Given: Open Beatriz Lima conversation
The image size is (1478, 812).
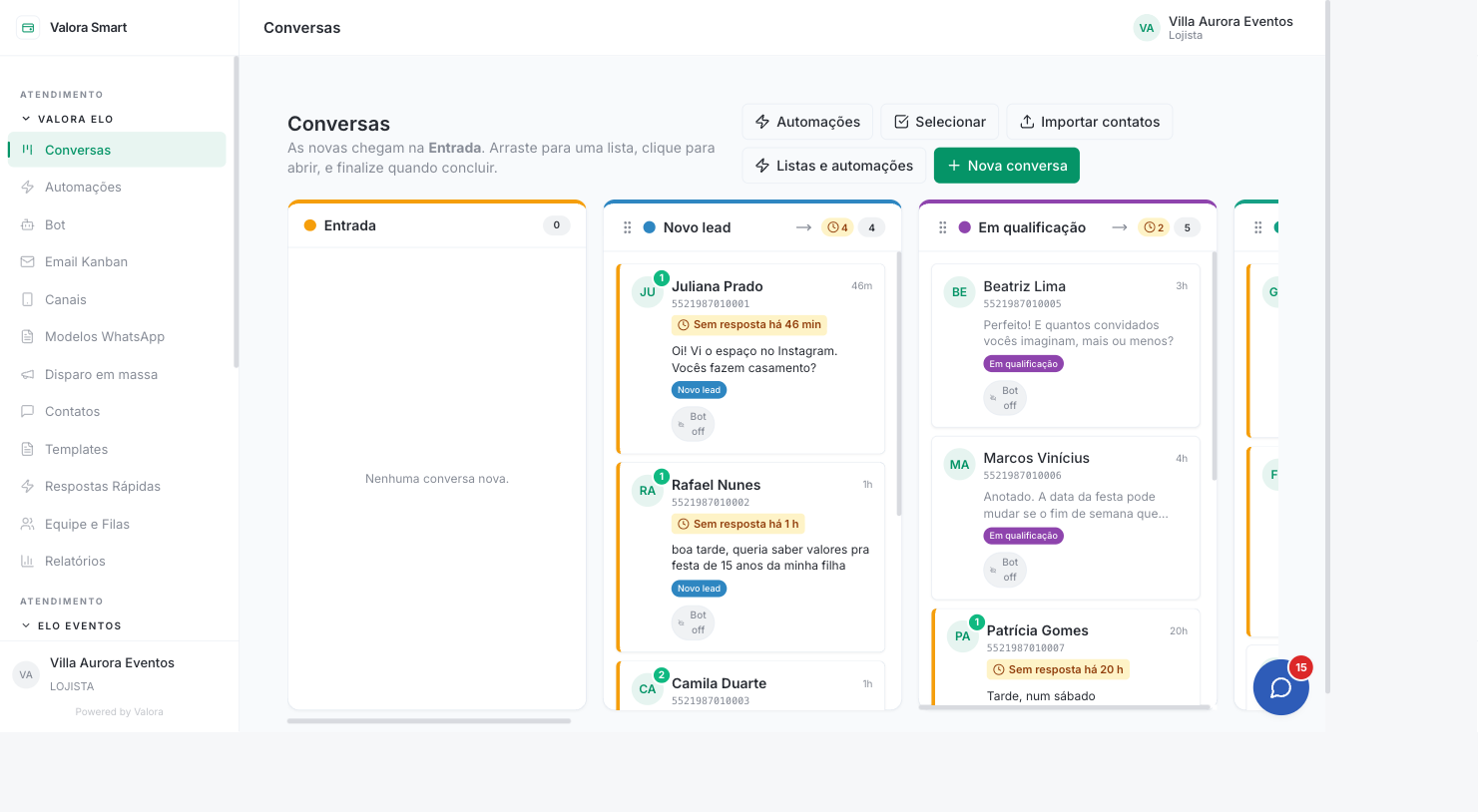Looking at the screenshot, I should coord(1066,346).
